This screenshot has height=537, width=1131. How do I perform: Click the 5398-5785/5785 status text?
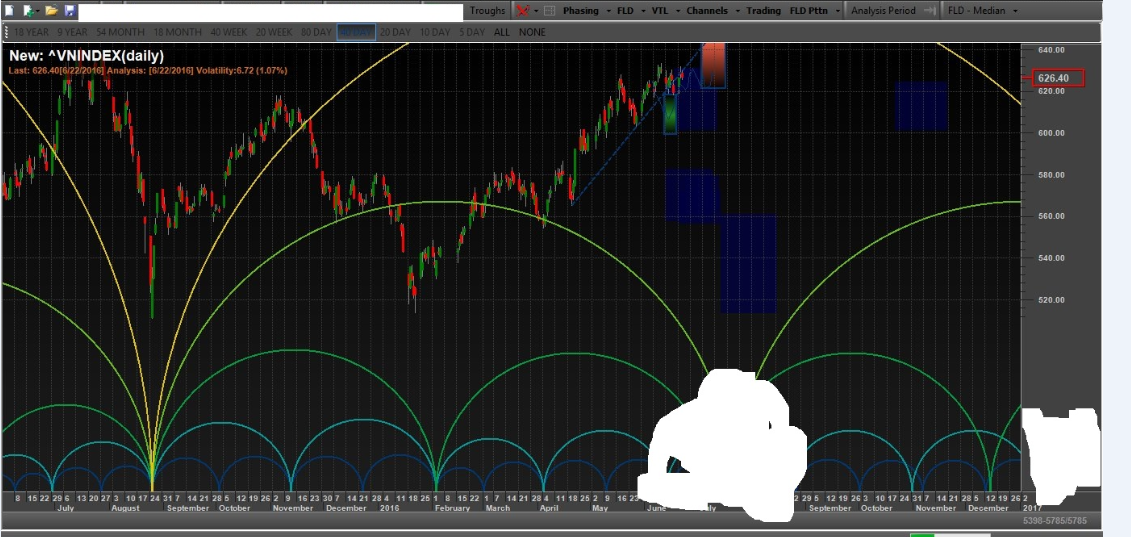point(1055,520)
